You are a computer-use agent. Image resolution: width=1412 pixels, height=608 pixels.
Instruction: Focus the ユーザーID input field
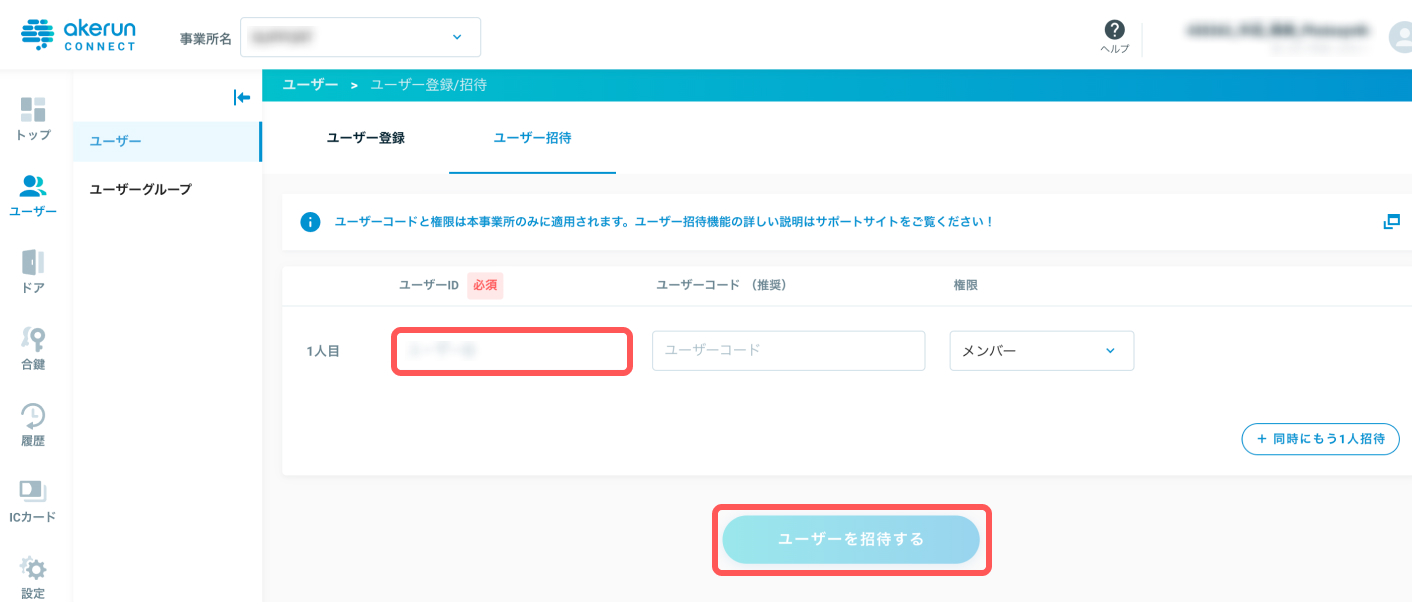click(511, 351)
